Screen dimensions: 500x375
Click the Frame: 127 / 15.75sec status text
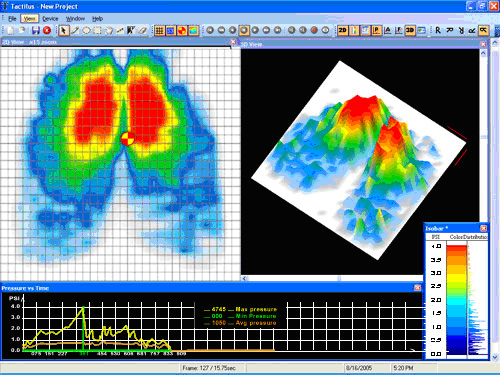[x=209, y=368]
